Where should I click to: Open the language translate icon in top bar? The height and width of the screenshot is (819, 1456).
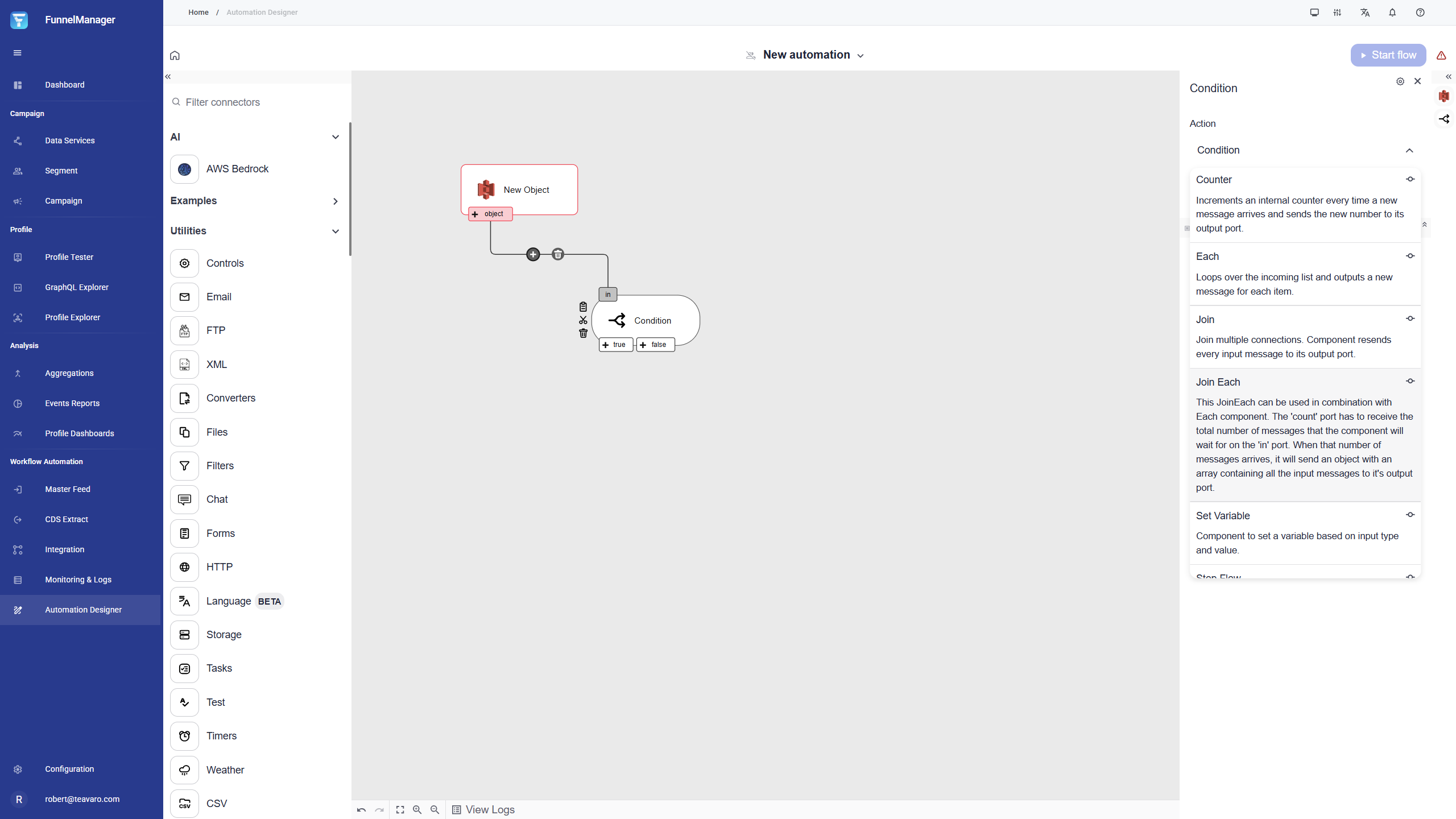point(1365,13)
